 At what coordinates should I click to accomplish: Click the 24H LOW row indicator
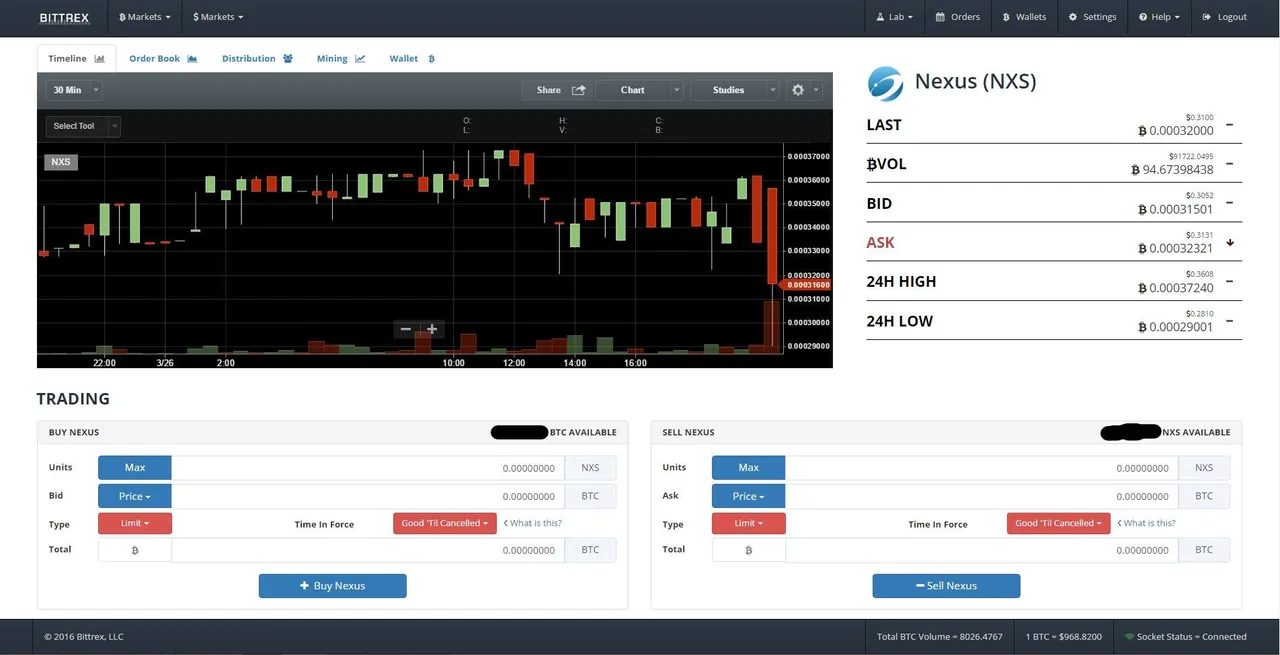click(x=1229, y=321)
